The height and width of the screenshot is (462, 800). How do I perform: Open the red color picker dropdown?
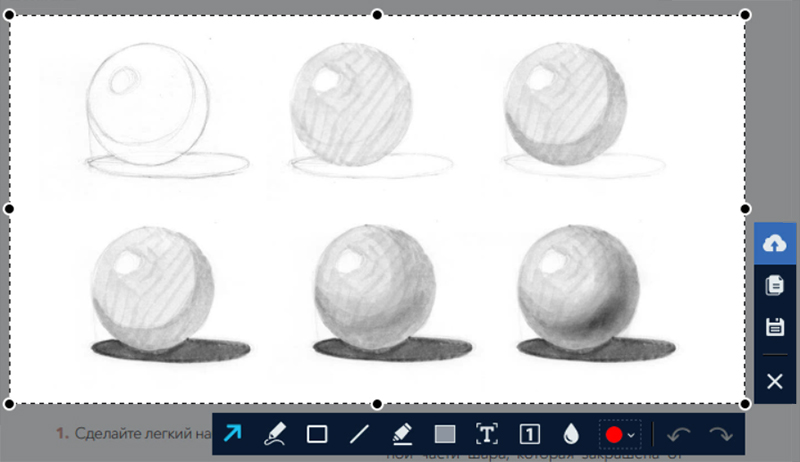[x=631, y=435]
